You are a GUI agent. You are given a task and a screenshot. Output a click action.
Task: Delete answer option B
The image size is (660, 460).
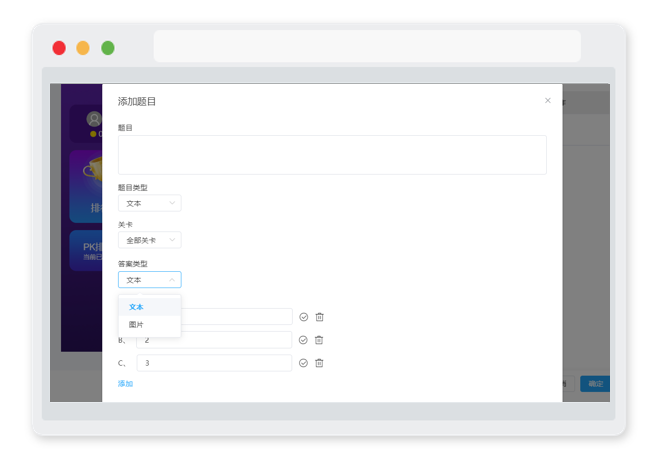click(x=319, y=340)
